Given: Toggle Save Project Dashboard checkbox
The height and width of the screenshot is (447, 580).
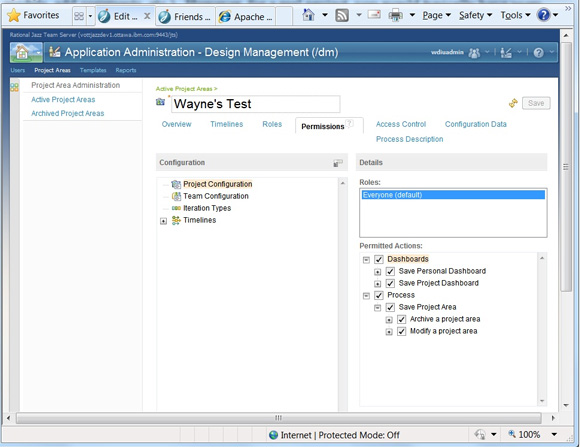Looking at the screenshot, I should point(390,283).
